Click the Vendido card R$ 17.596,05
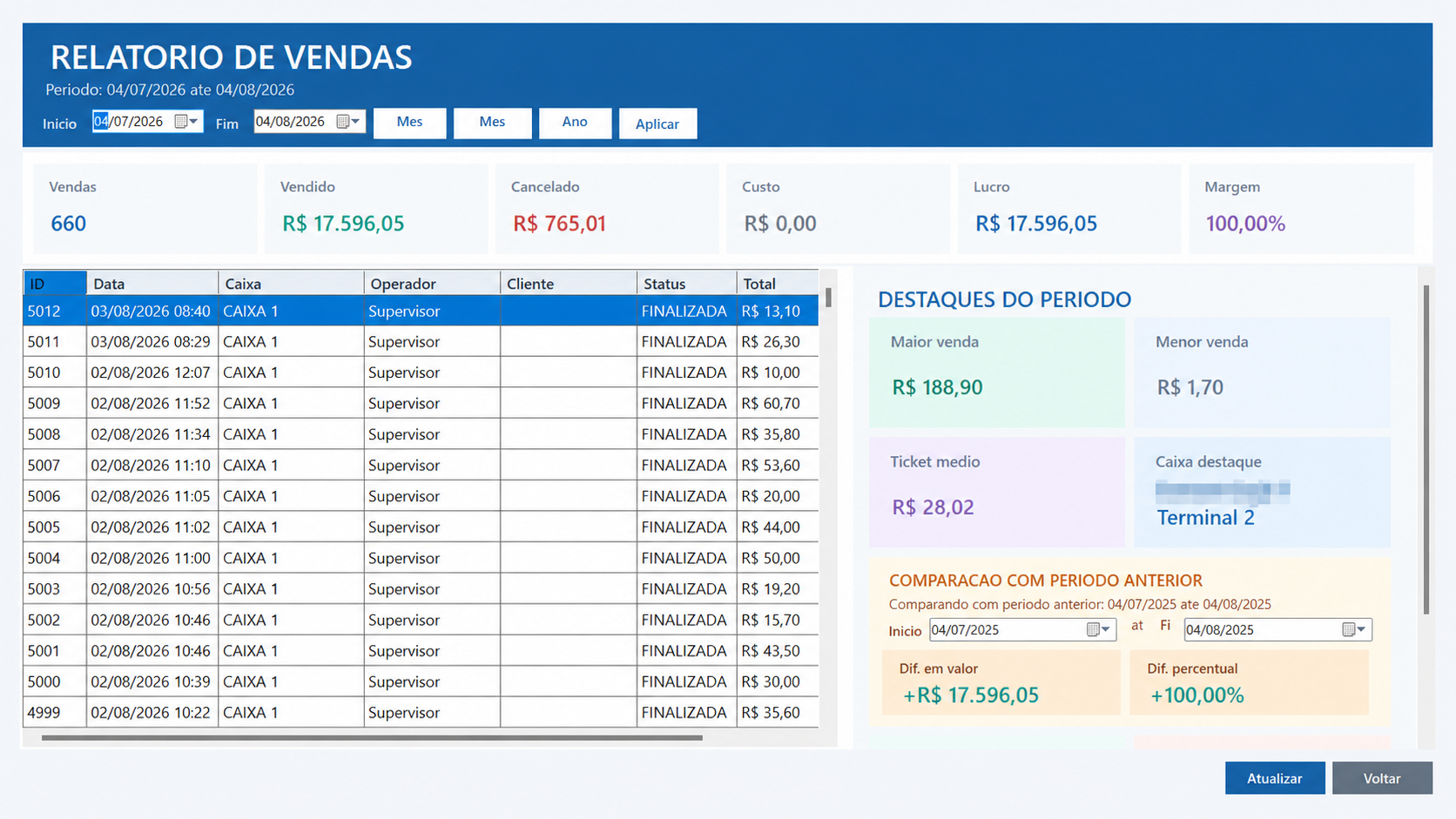 [x=376, y=209]
